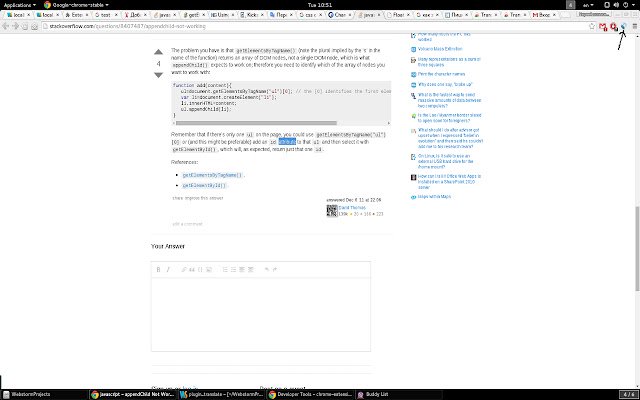The image size is (640, 400).
Task: Insert blockquote in answer editor
Action: [192, 269]
